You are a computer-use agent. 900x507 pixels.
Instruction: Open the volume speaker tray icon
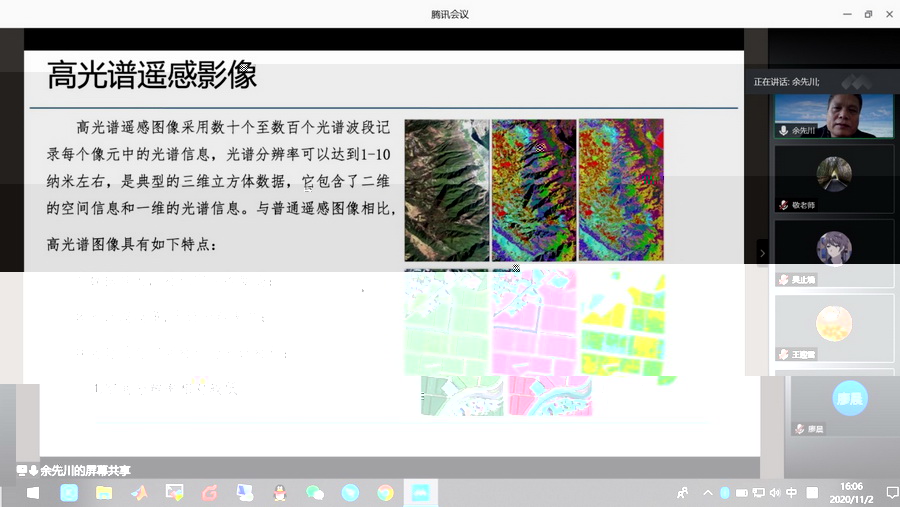tap(775, 493)
